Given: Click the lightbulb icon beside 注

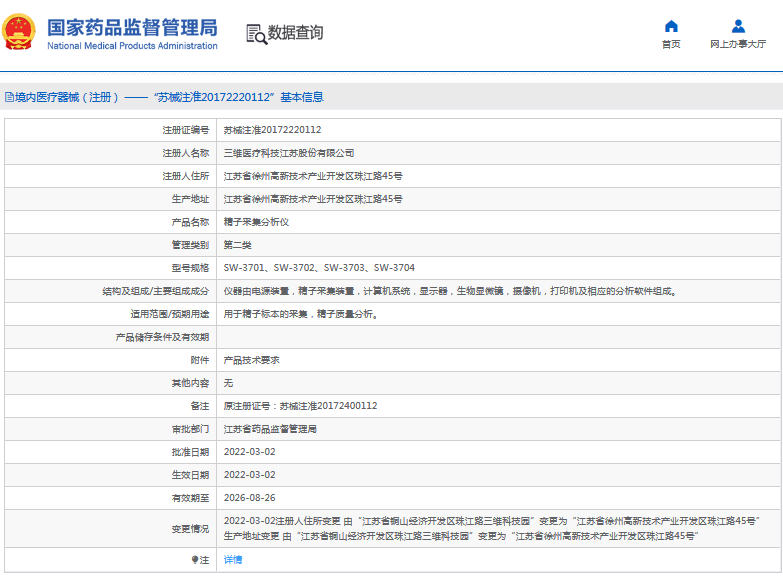Looking at the screenshot, I should [x=195, y=560].
